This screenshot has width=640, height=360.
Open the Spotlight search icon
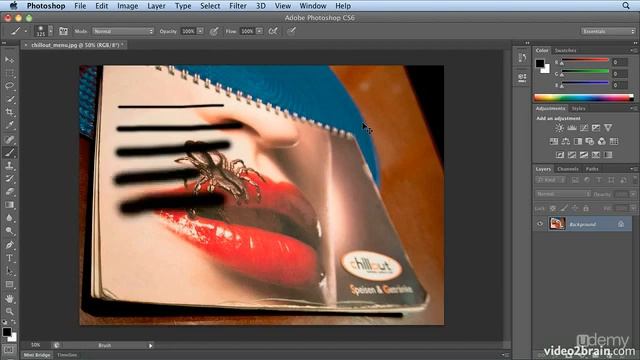[x=626, y=6]
